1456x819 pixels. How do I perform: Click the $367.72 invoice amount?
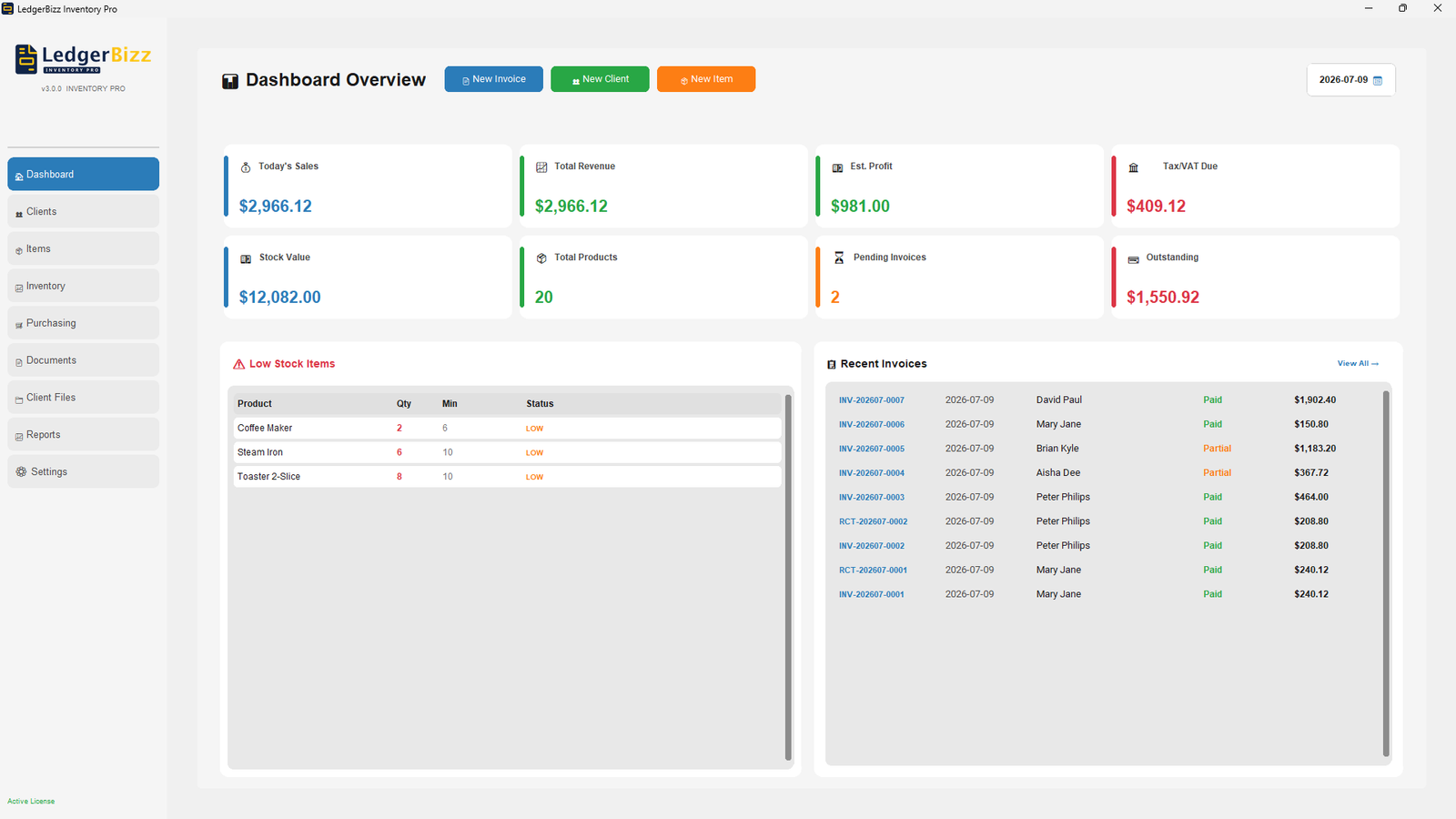pos(1311,473)
